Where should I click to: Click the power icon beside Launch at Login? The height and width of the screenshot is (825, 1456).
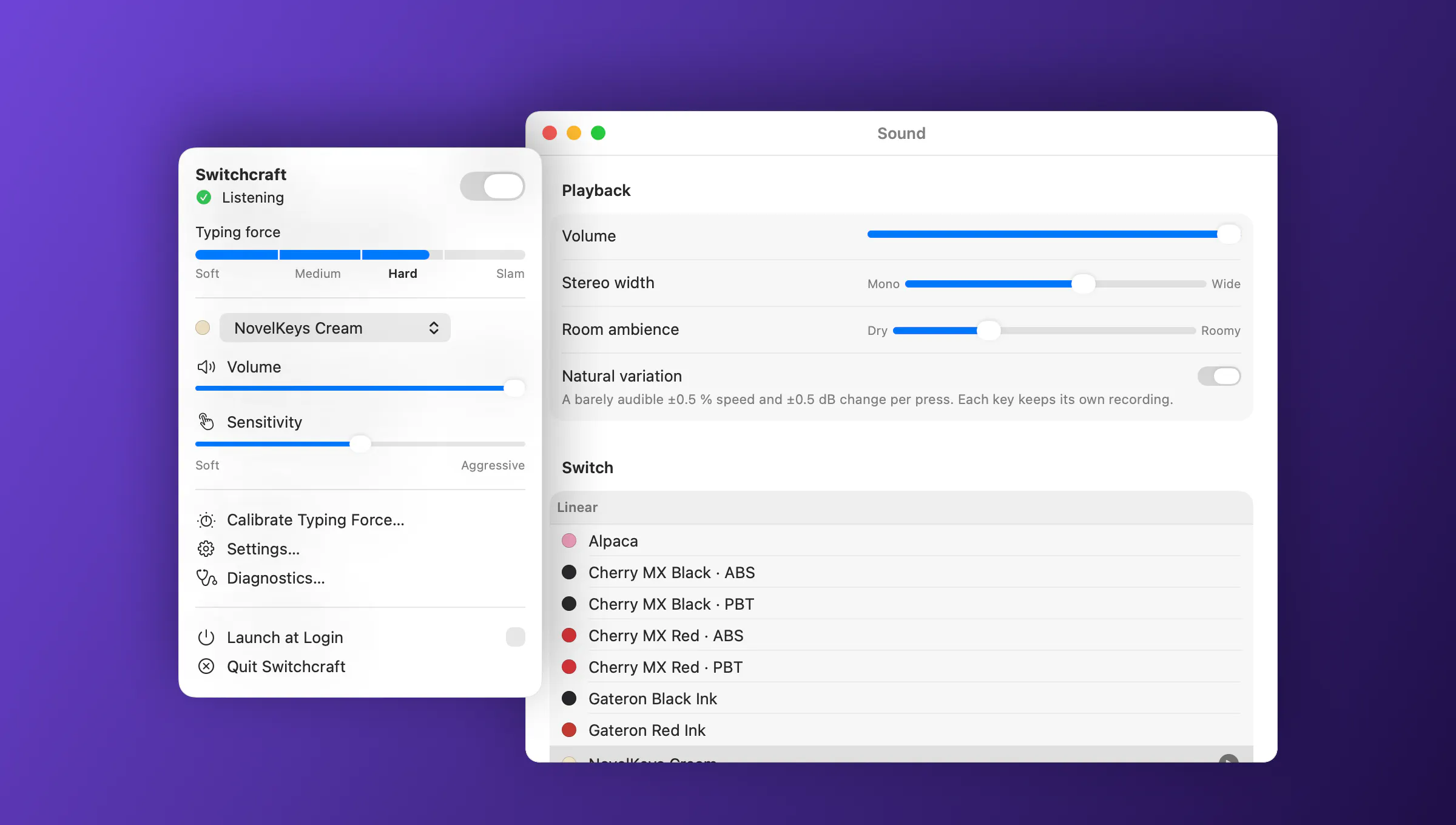coord(206,638)
